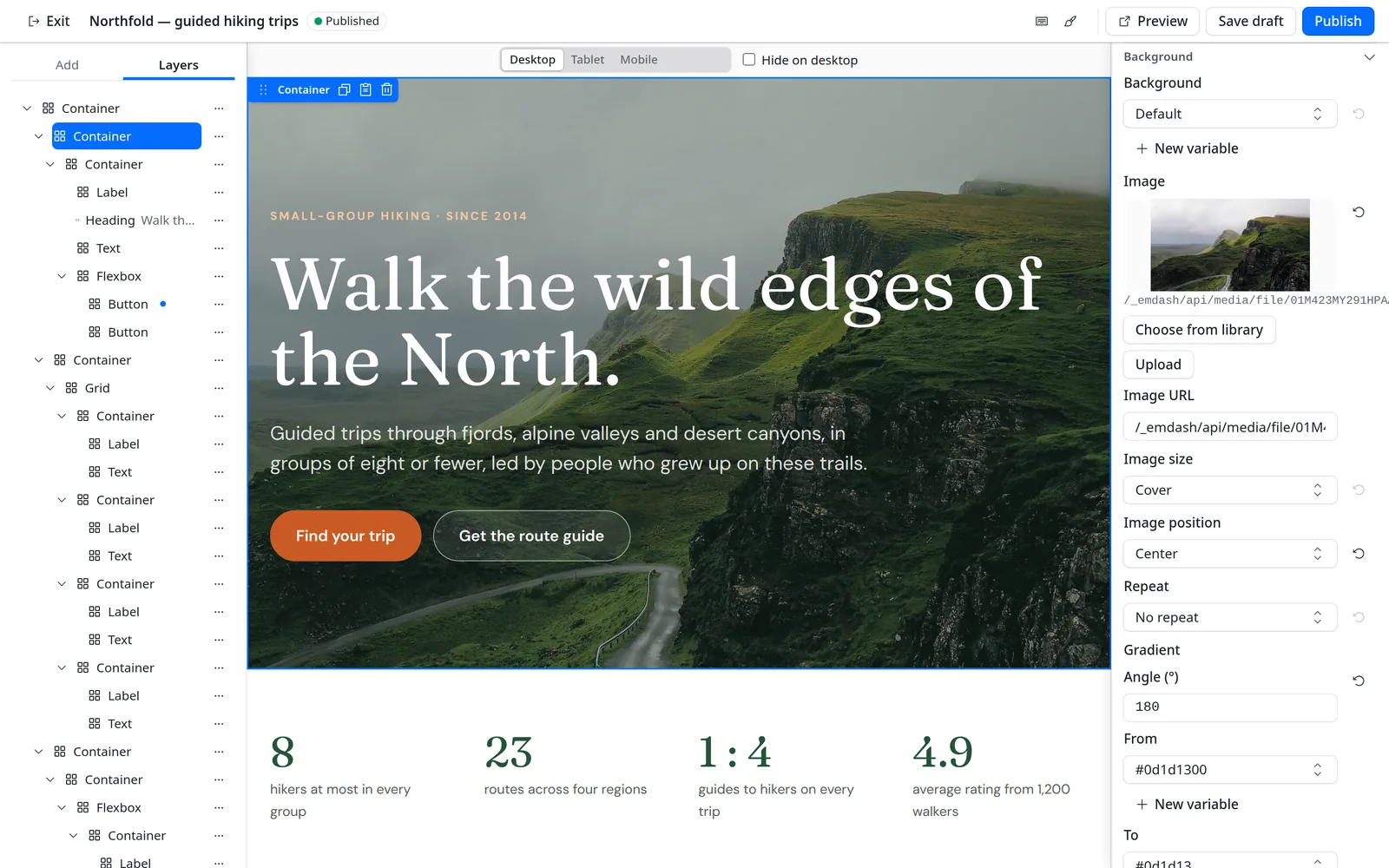The width and height of the screenshot is (1389, 868).
Task: Duplicate the selected Container via copy icon
Action: click(344, 89)
